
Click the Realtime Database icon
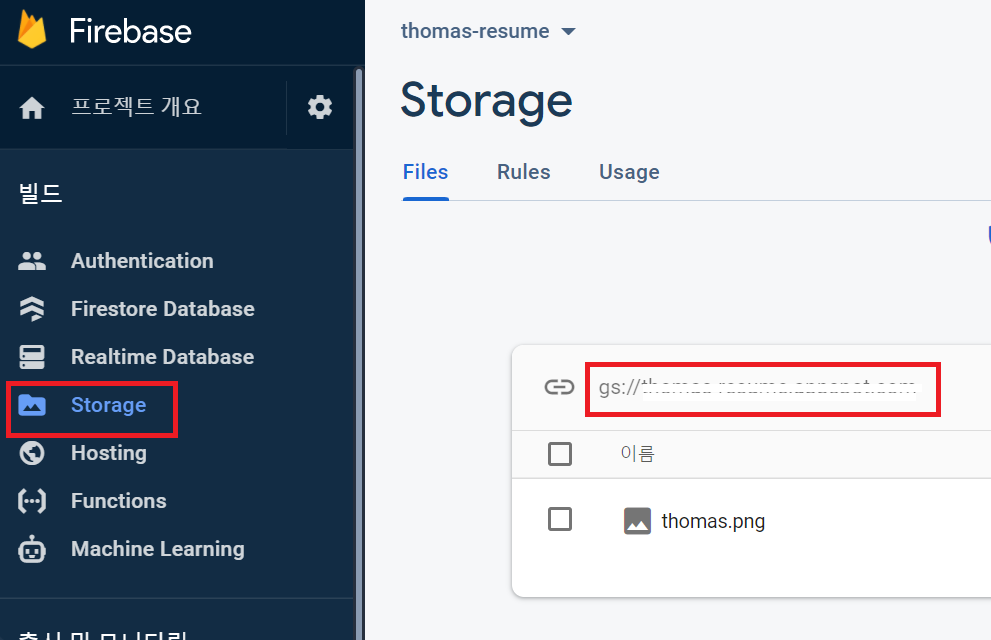[32, 357]
